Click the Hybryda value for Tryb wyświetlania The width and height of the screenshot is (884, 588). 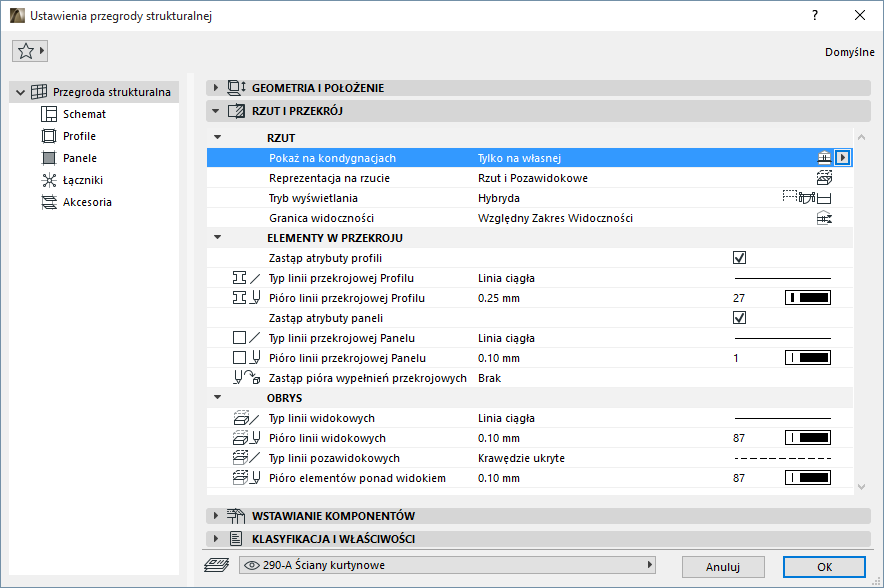tap(499, 198)
